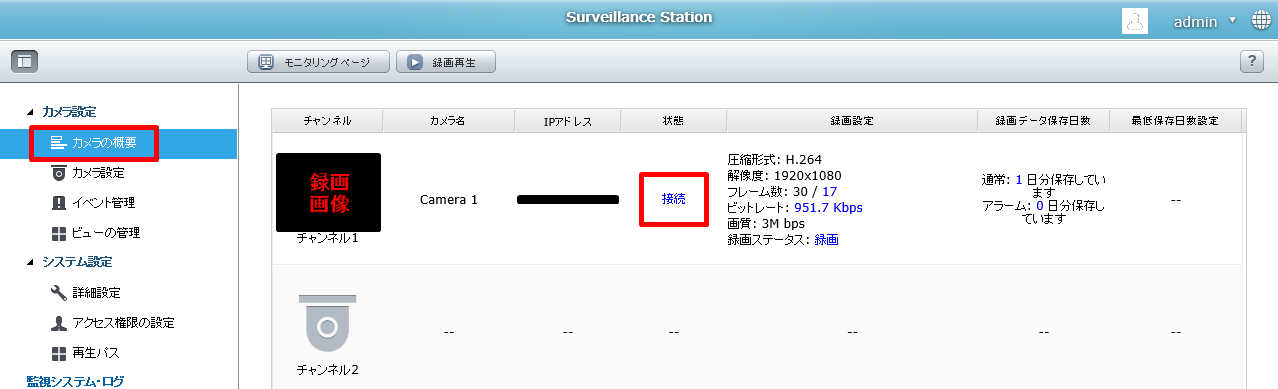This screenshot has width=1278, height=389.
Task: Select アクセス権限の設定 user icon item
Action: click(x=59, y=323)
